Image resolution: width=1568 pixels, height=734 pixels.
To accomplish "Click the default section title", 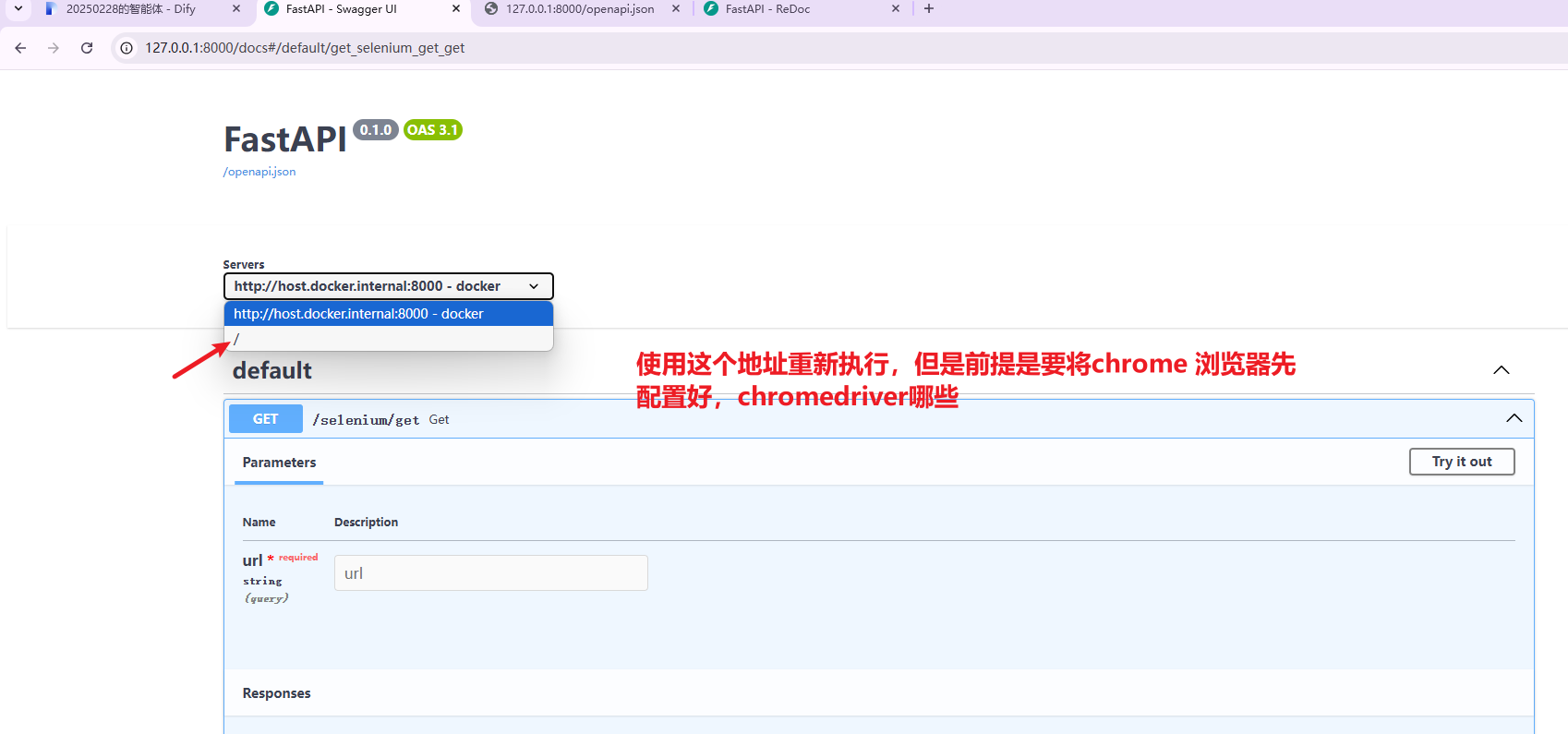I will [x=272, y=370].
